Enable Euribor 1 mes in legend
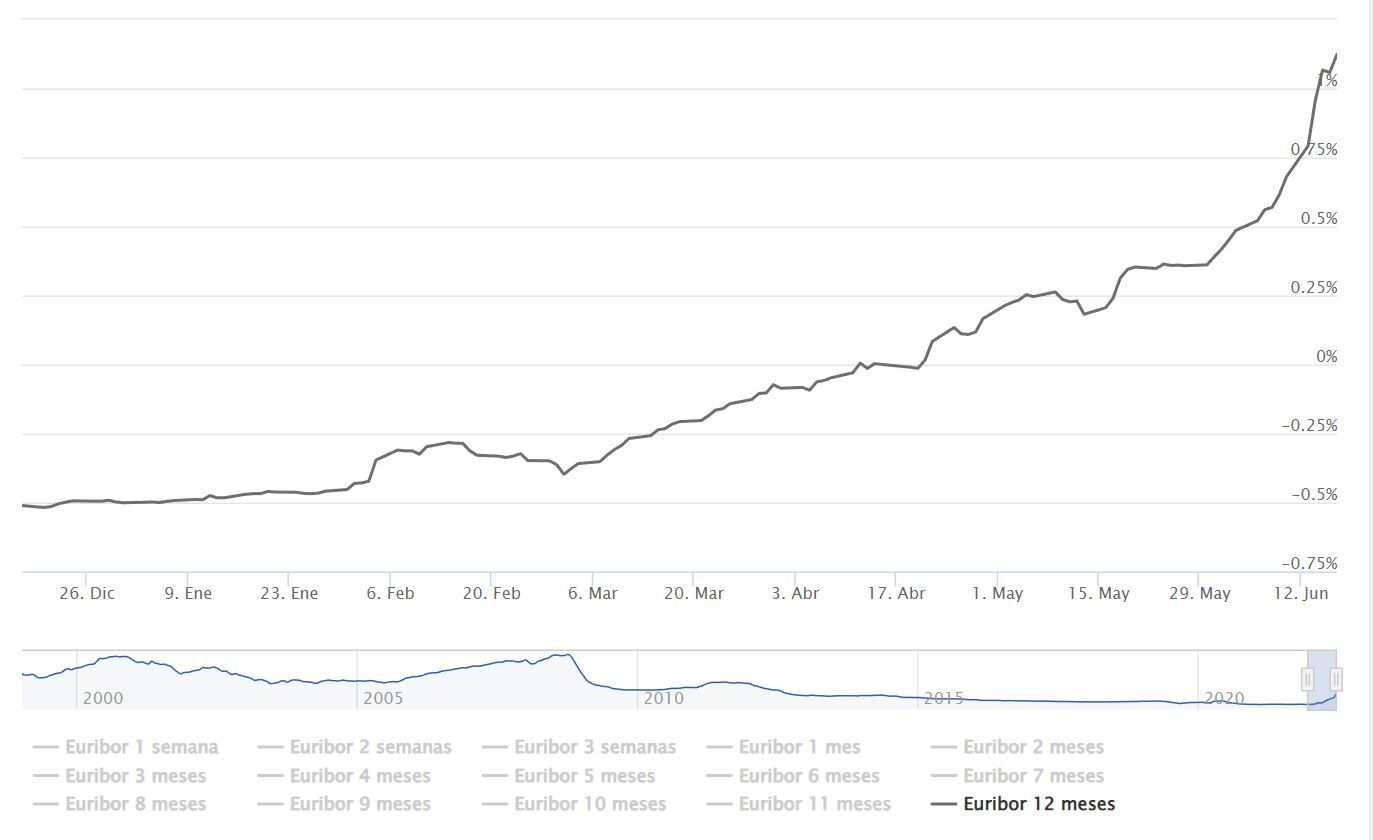This screenshot has height=840, width=1373. (799, 747)
